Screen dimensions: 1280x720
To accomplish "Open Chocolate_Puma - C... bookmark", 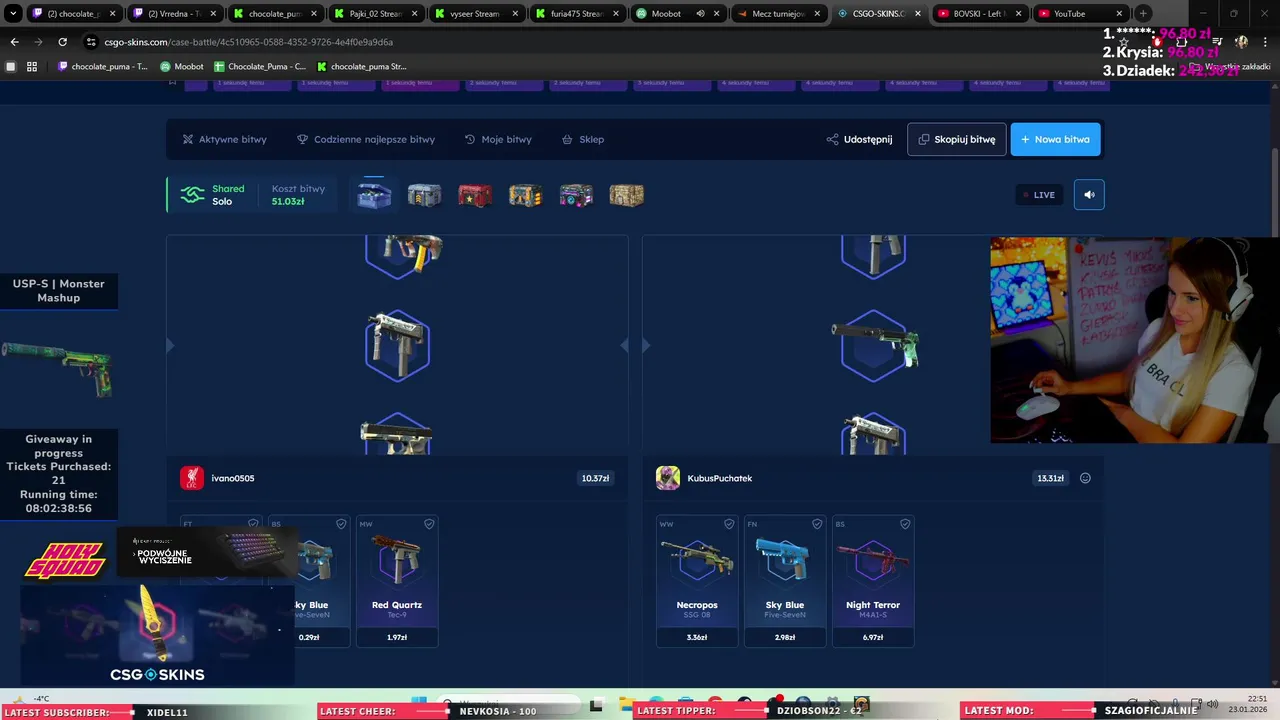I will tap(260, 66).
